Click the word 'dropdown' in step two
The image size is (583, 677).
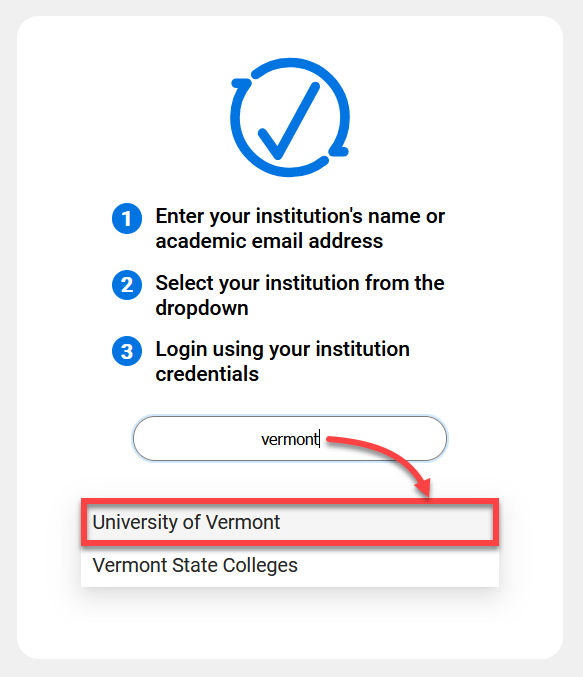(202, 308)
